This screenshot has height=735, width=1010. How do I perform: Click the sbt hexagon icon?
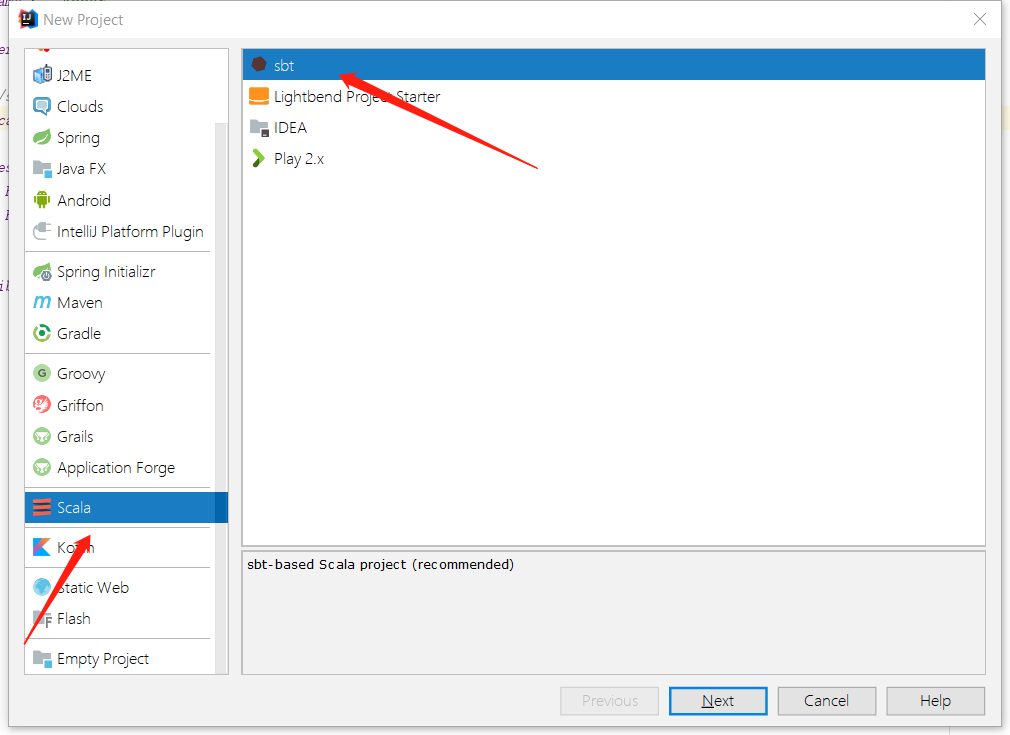pos(259,64)
